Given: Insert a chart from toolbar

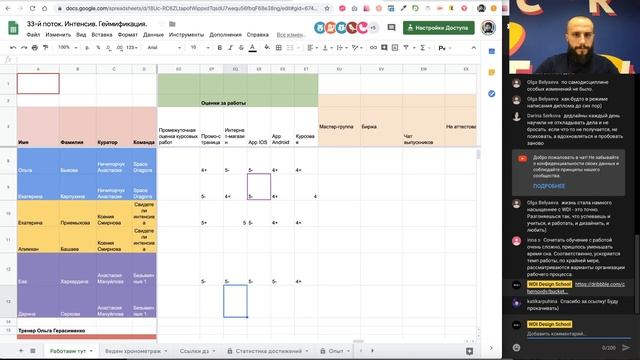Looking at the screenshot, I should (x=395, y=48).
